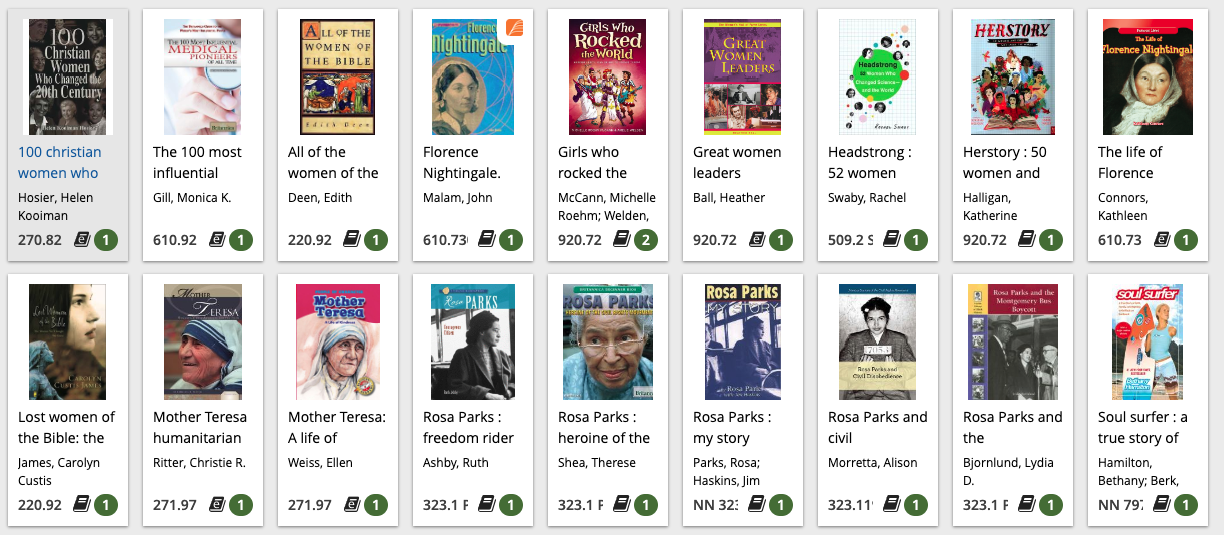Click Rosa Parks Montgomery Bus Boycott cover
Viewport: 1224px width, 535px height.
[1013, 342]
